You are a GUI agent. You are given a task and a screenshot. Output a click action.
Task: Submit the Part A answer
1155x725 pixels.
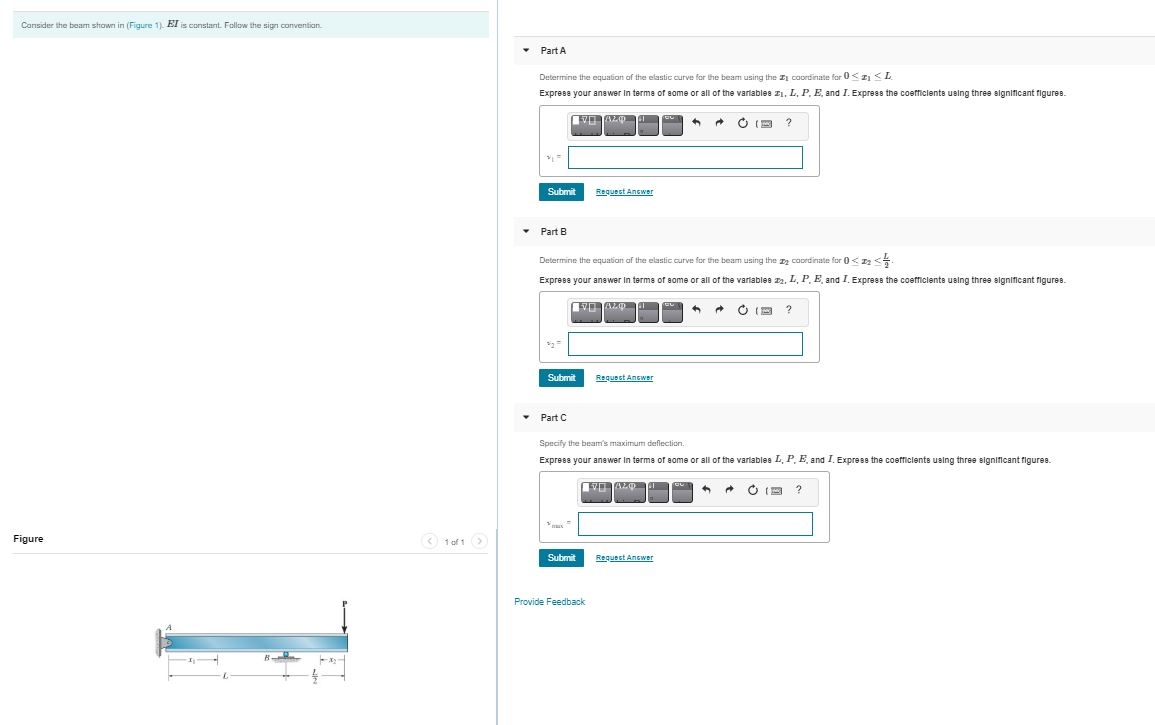(x=561, y=192)
